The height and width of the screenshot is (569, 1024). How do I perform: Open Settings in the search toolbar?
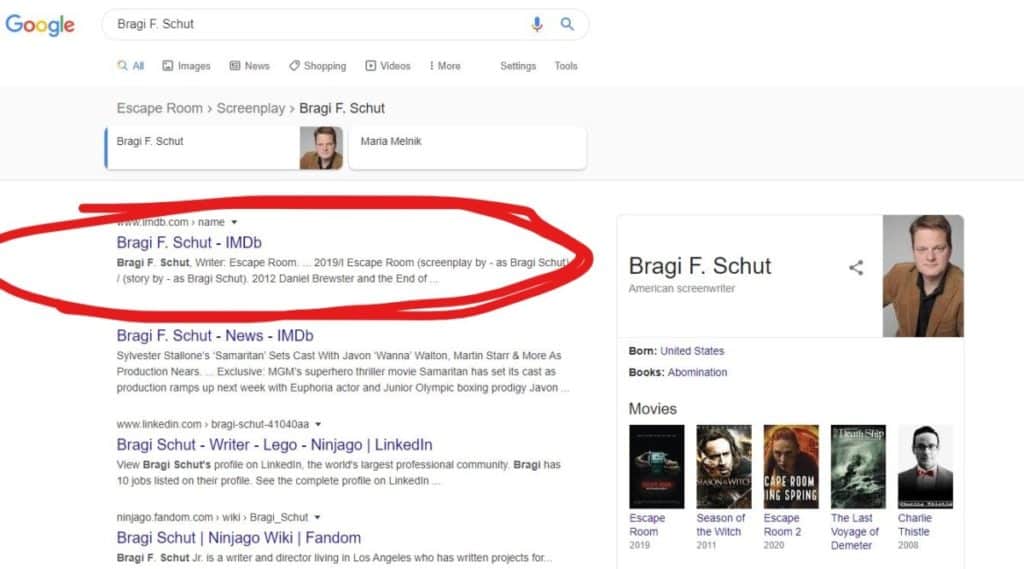point(518,66)
